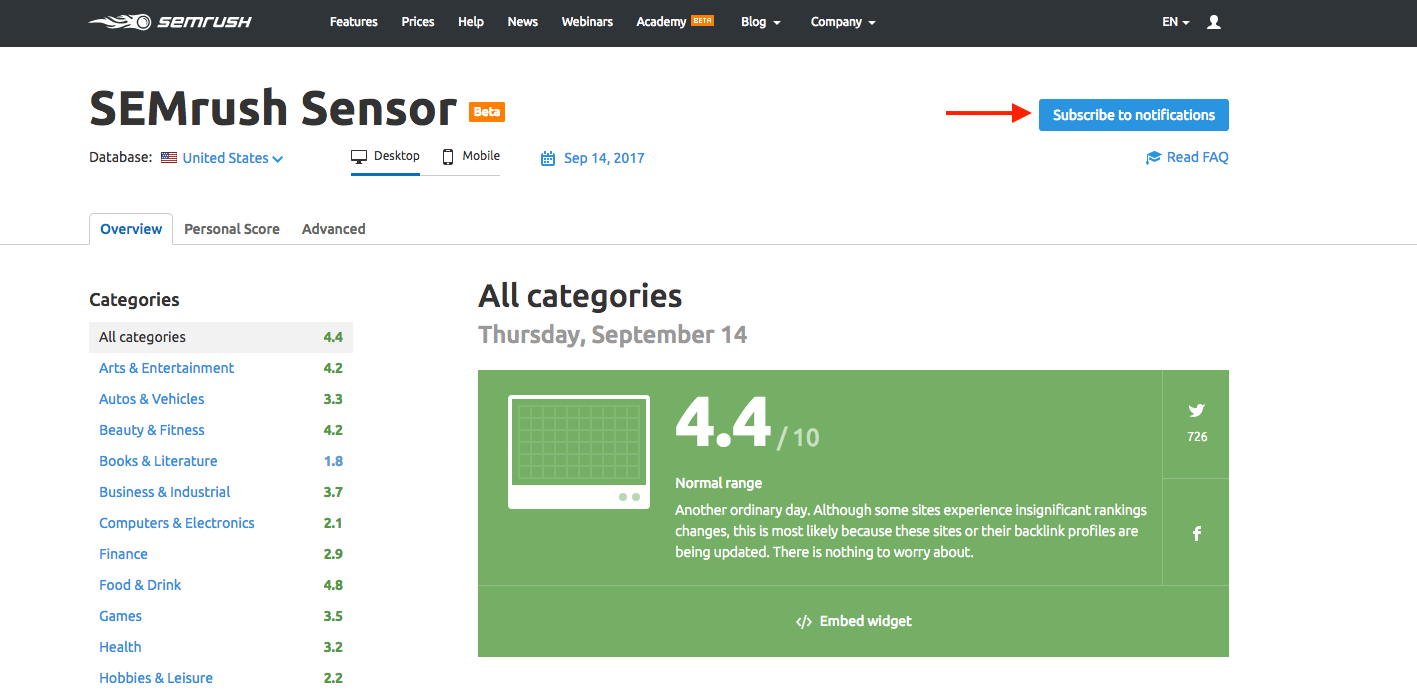Click Subscribe to notifications button

point(1134,115)
